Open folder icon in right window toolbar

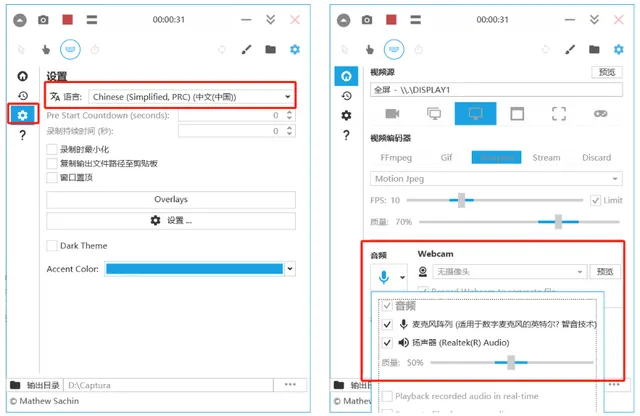click(594, 50)
